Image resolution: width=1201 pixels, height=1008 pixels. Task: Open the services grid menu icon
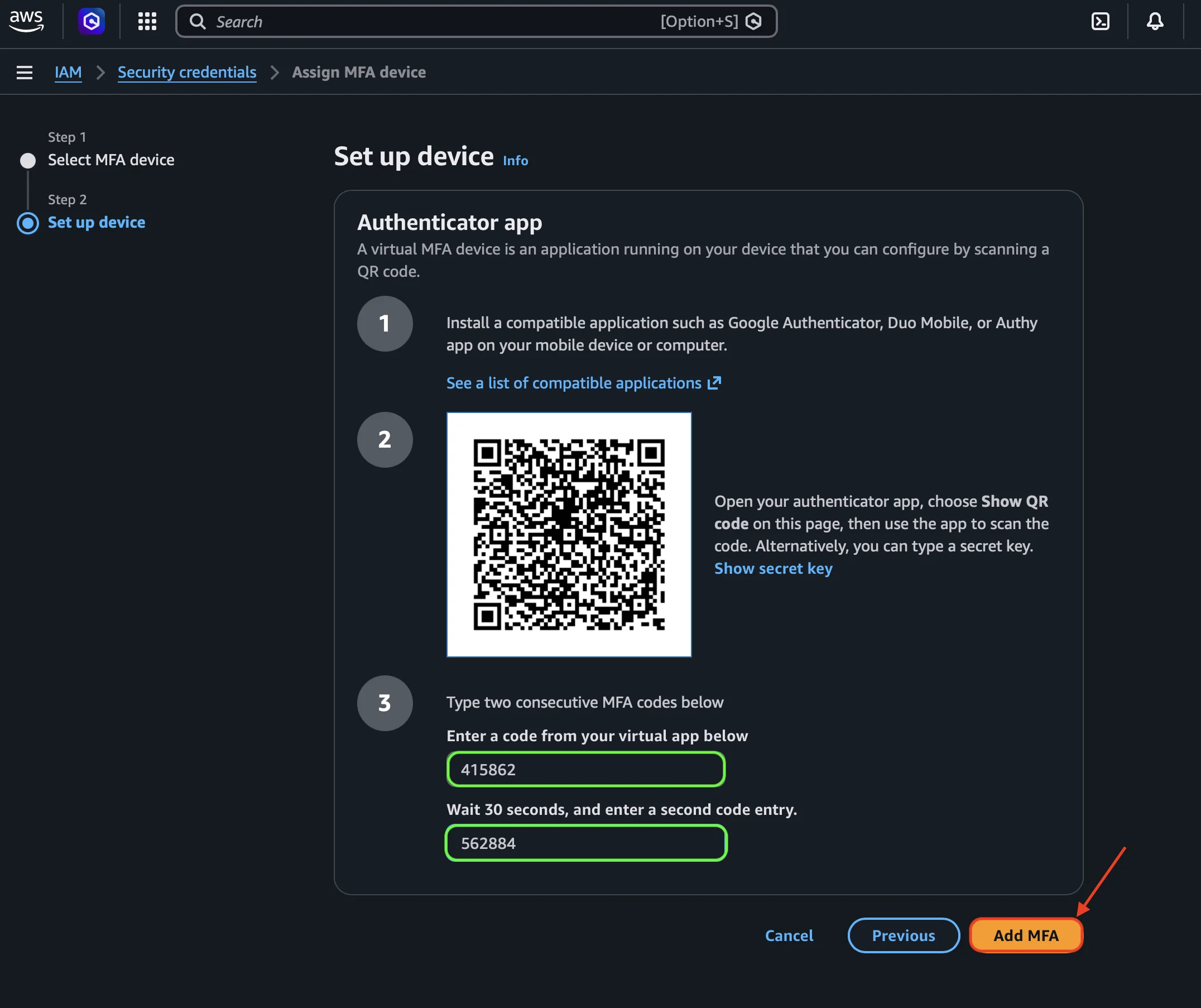click(147, 21)
